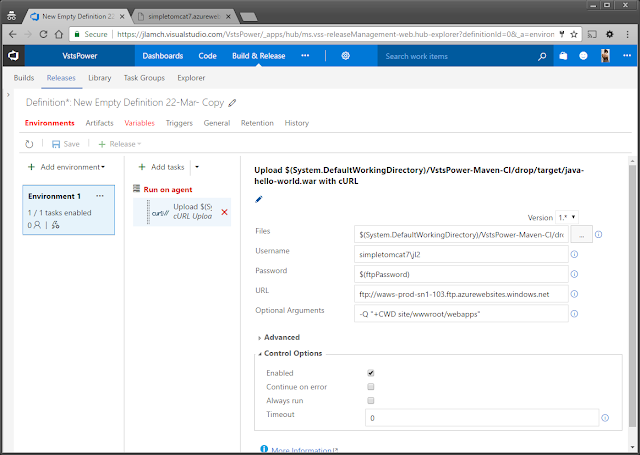
Task: Select the Run on agent phase
Action: pyautogui.click(x=168, y=190)
